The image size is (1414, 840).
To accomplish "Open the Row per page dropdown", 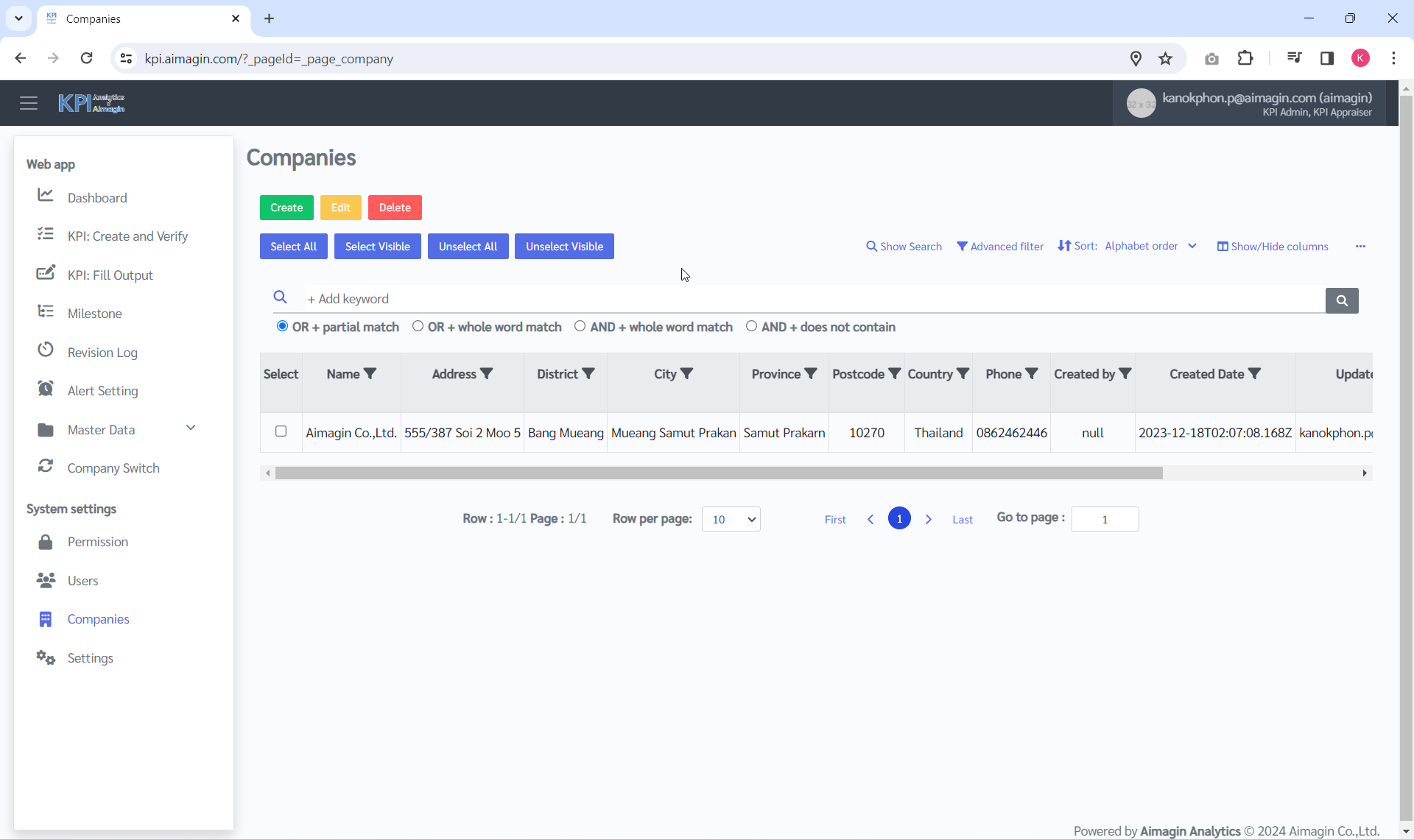I will 731,519.
